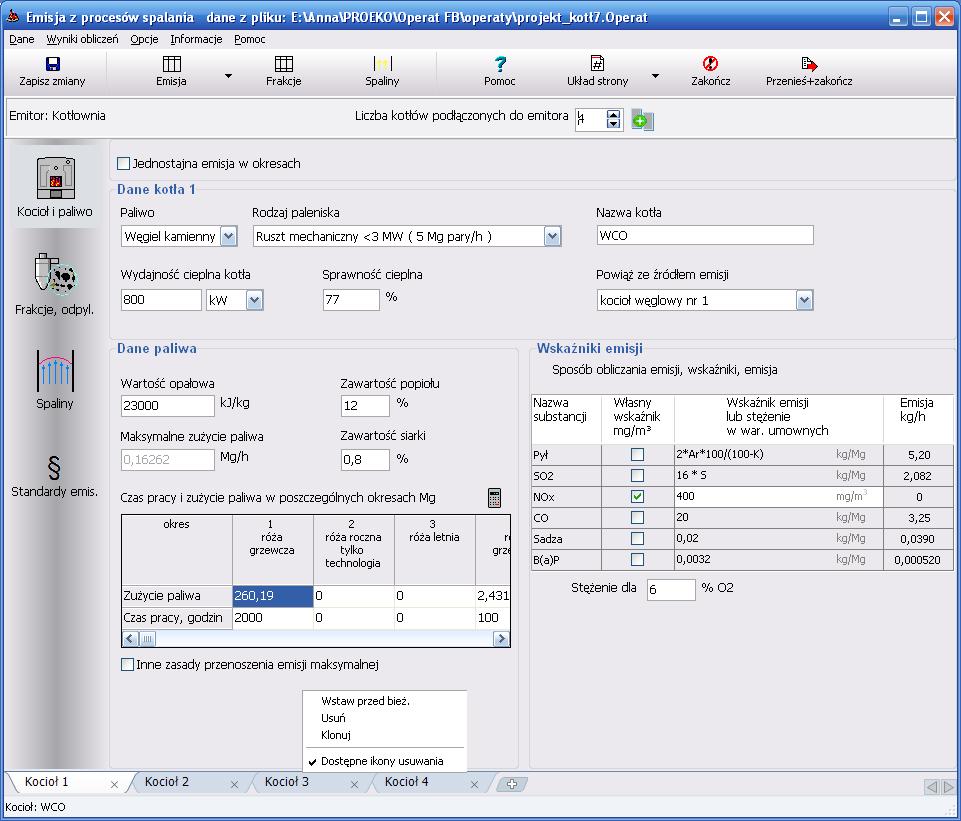Image resolution: width=961 pixels, height=821 pixels.
Task: Choose Usuń in context menu
Action: point(333,718)
